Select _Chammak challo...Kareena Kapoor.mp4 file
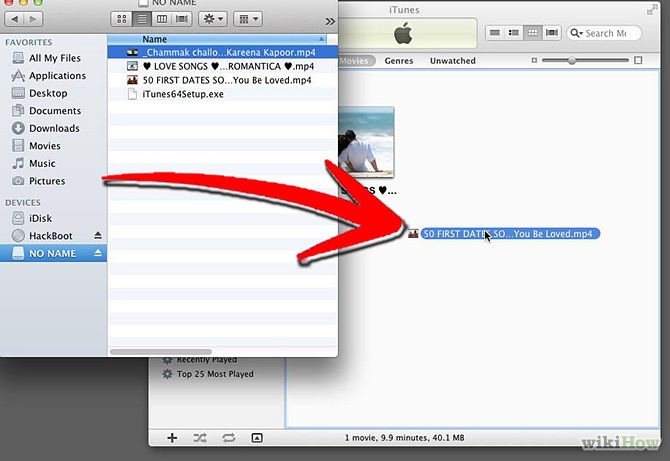Screen dimensions: 670x461 pos(223,53)
